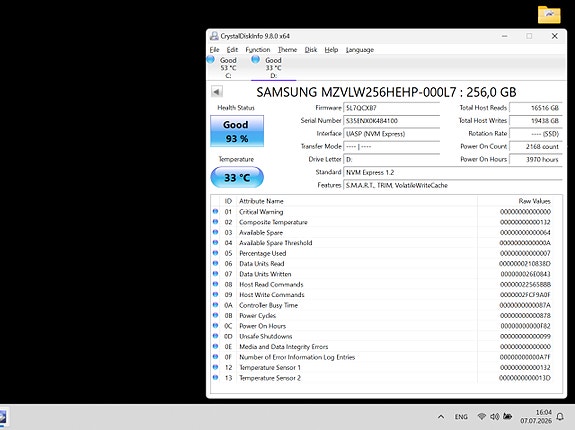Click the Serial Number field
The height and width of the screenshot is (430, 575).
(x=392, y=121)
